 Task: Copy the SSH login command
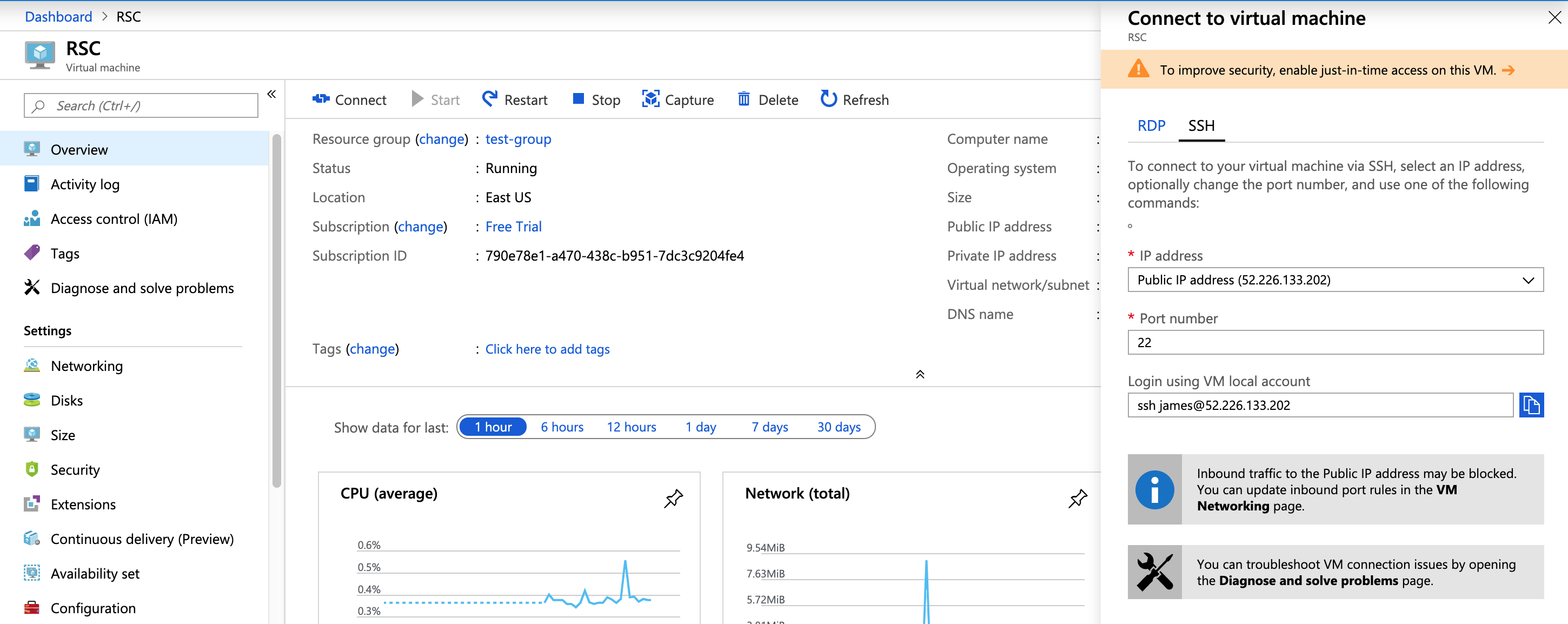[1531, 405]
